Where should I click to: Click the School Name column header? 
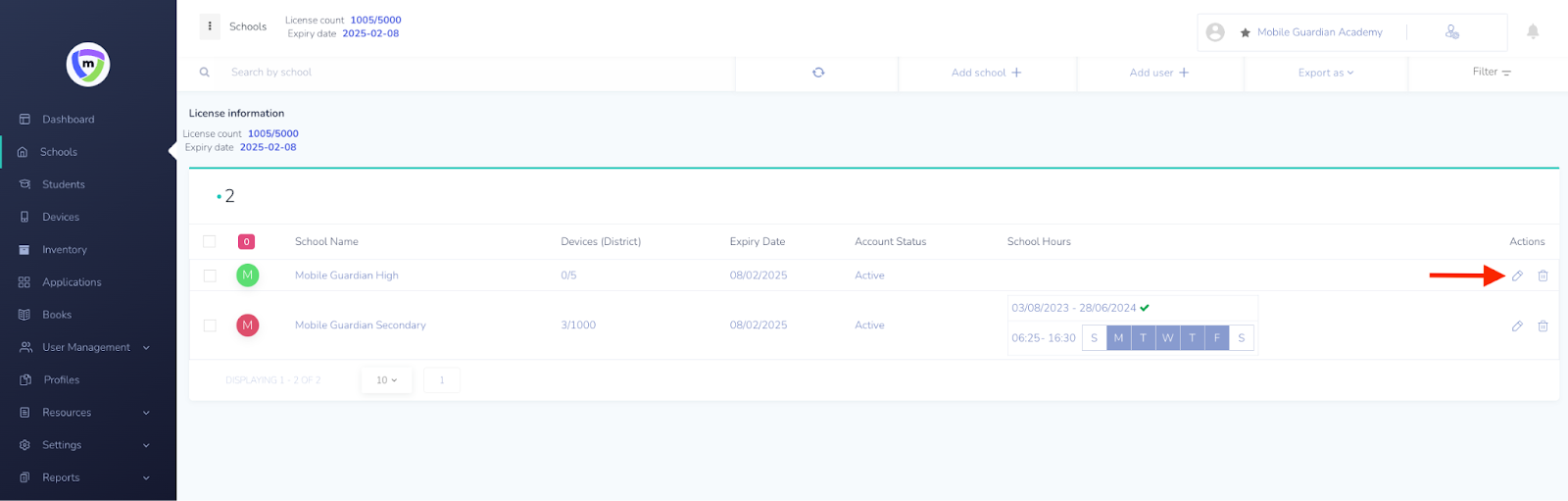coord(326,241)
